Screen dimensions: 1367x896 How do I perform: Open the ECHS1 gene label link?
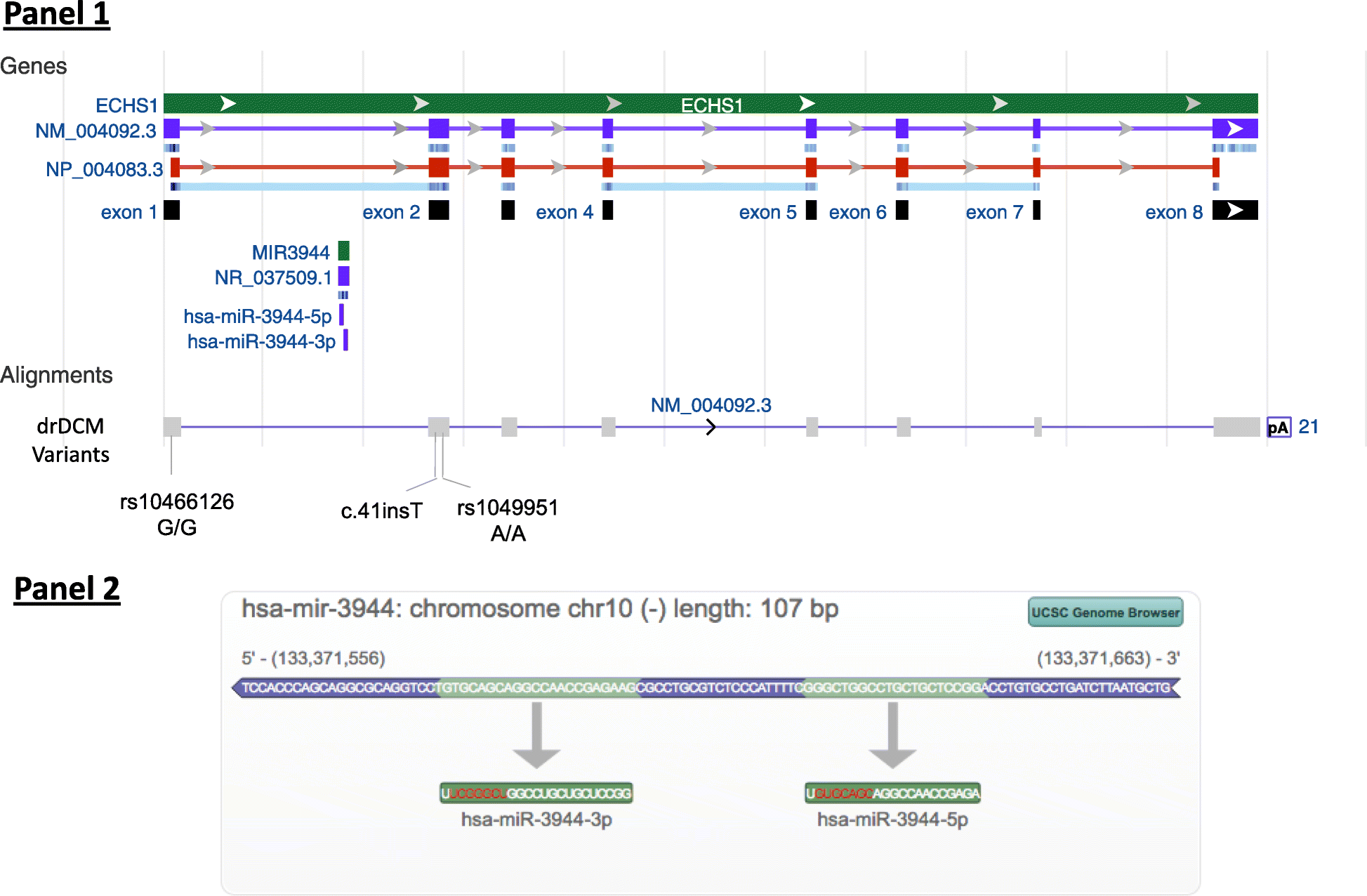(x=126, y=105)
